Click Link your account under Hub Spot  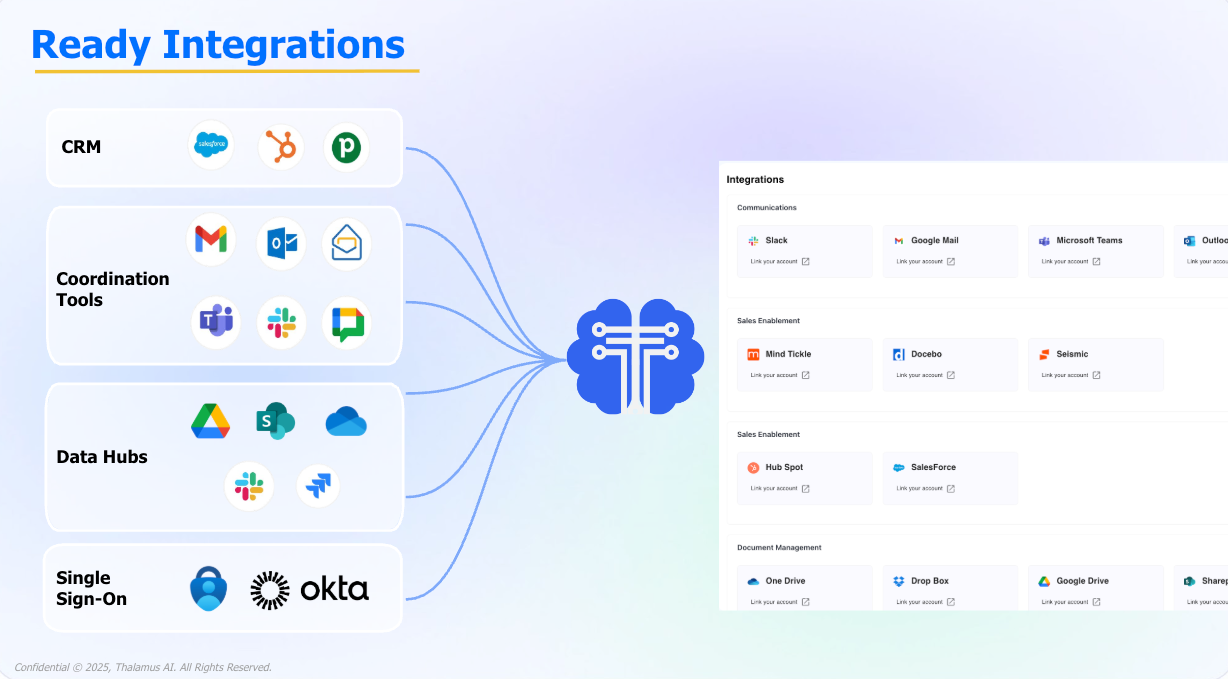pos(779,489)
